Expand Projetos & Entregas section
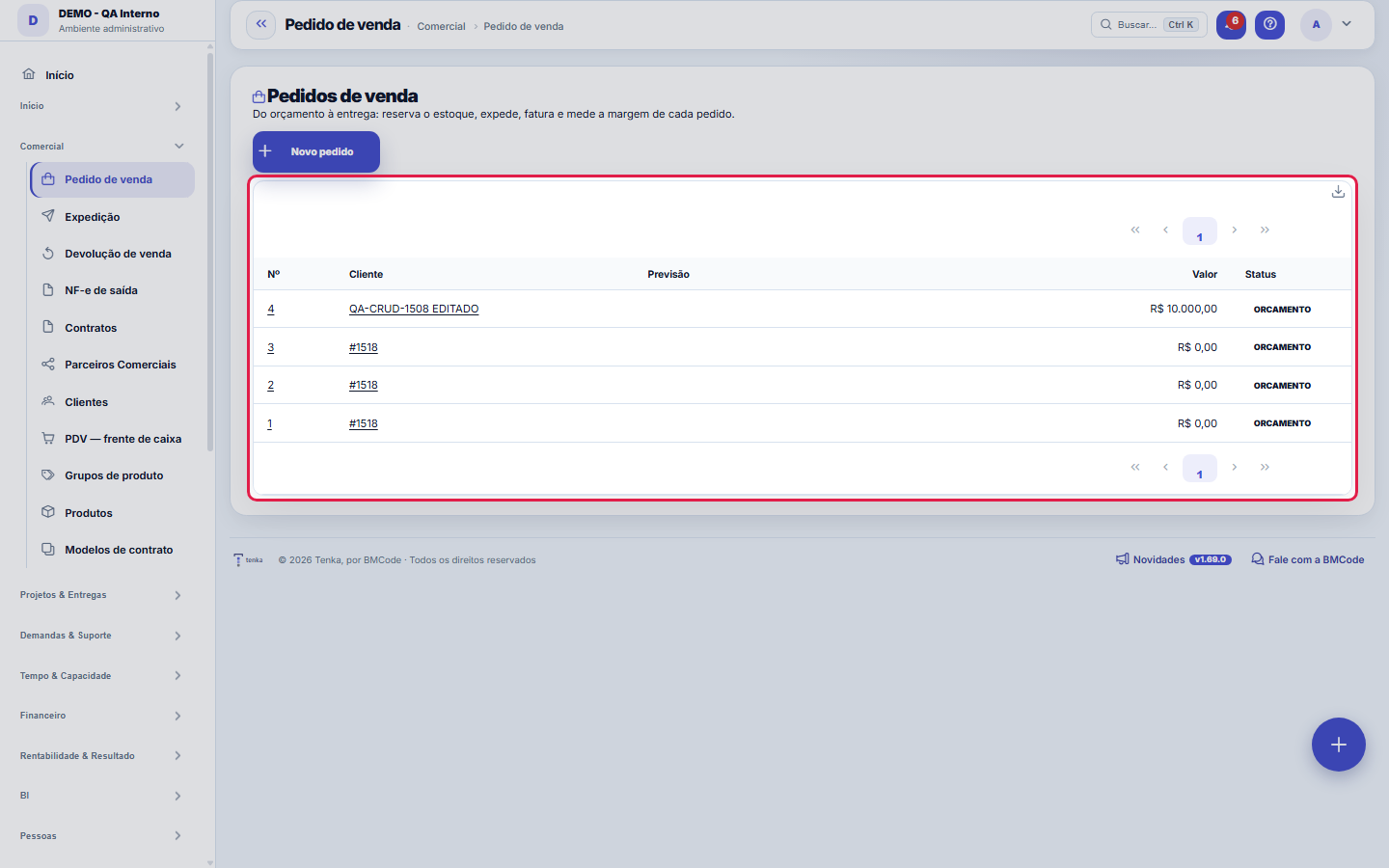 point(101,595)
